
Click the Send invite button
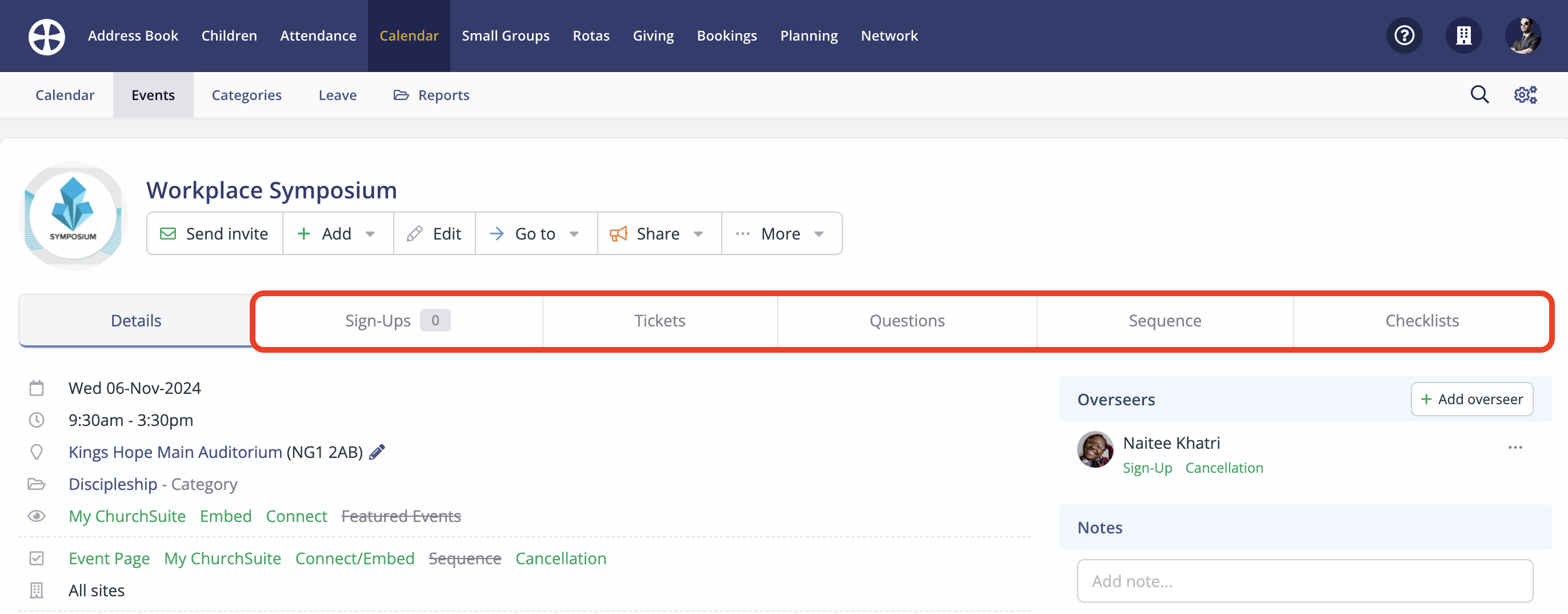click(x=214, y=233)
